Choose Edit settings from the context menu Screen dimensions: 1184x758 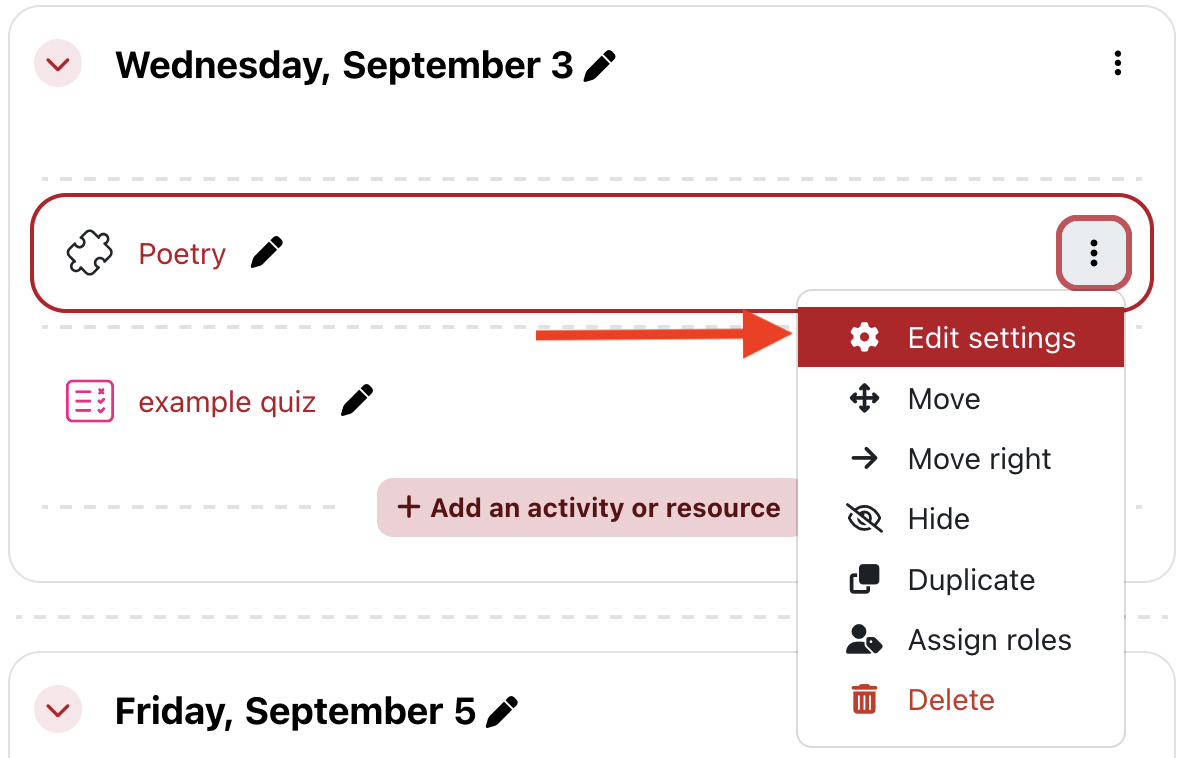coord(991,338)
